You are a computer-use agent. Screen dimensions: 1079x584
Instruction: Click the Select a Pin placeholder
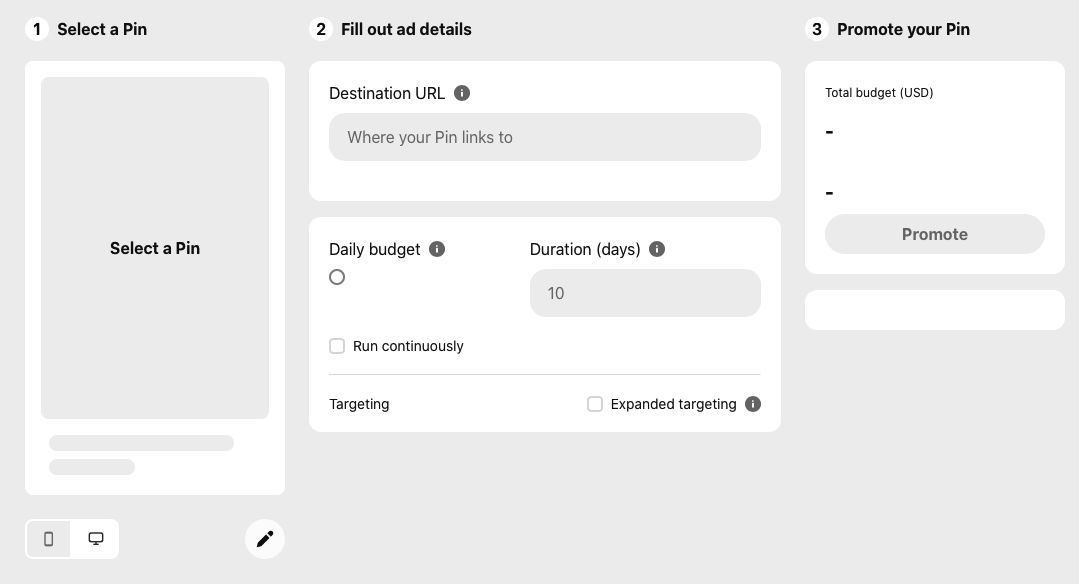pyautogui.click(x=155, y=248)
